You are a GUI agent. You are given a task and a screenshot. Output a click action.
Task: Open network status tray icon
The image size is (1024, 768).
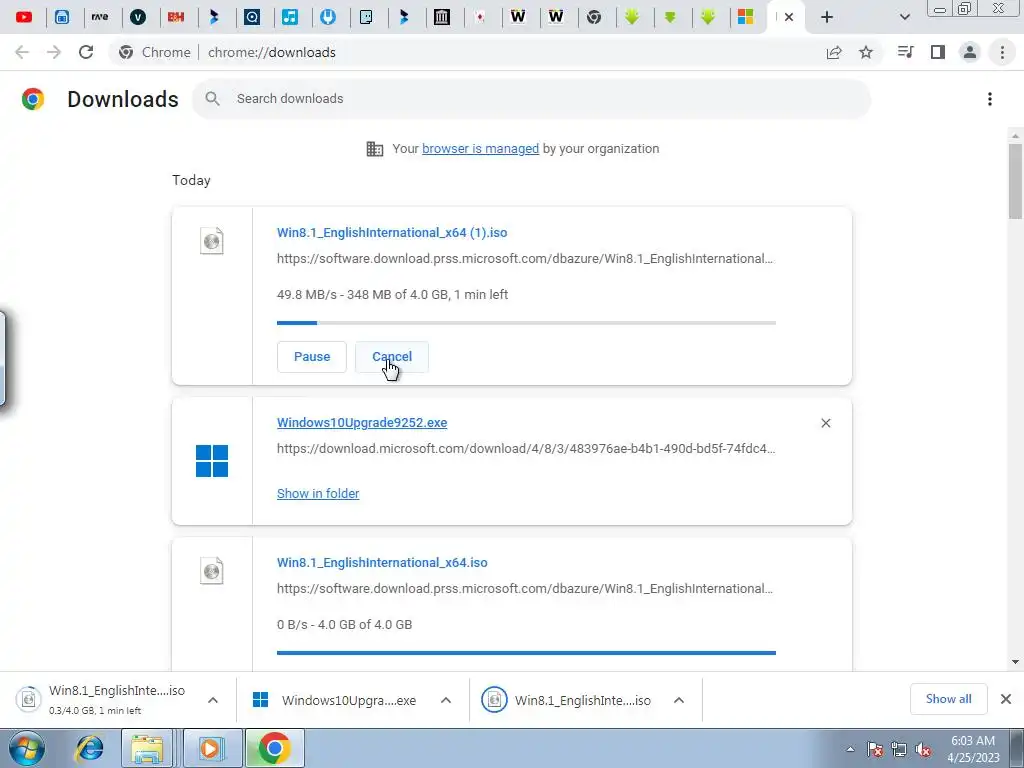899,749
